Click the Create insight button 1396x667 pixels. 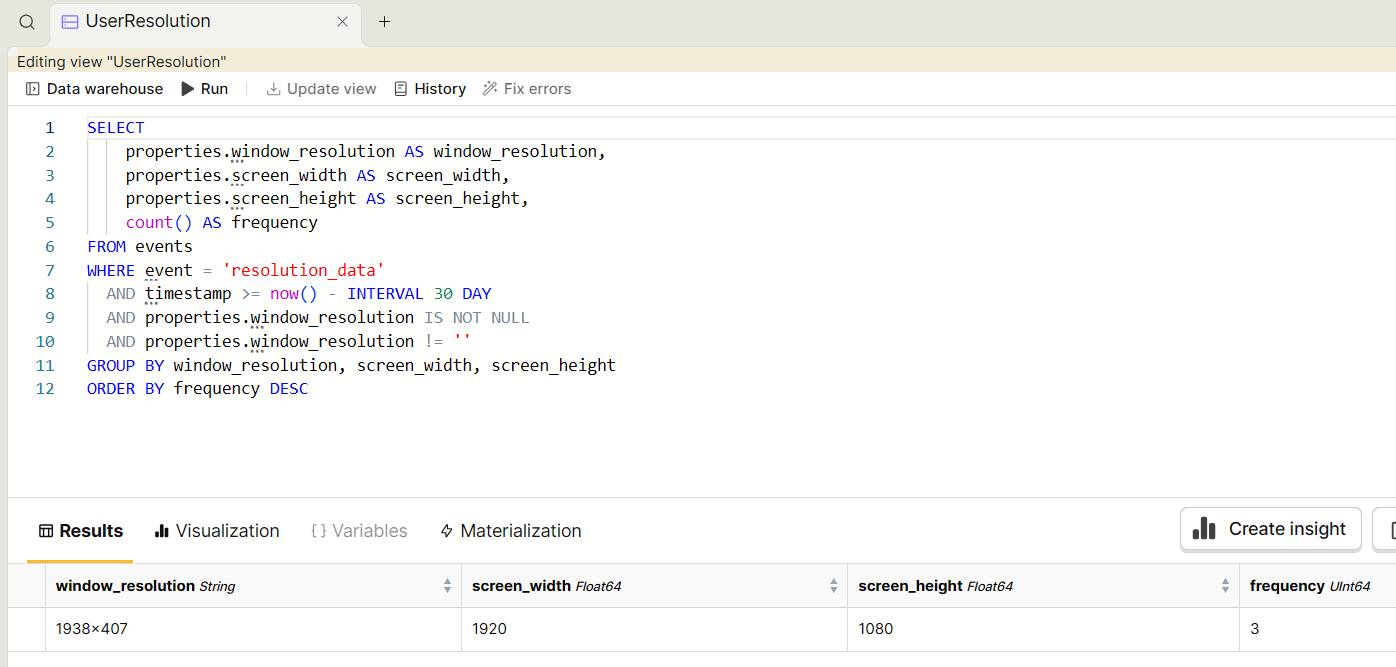1270,529
